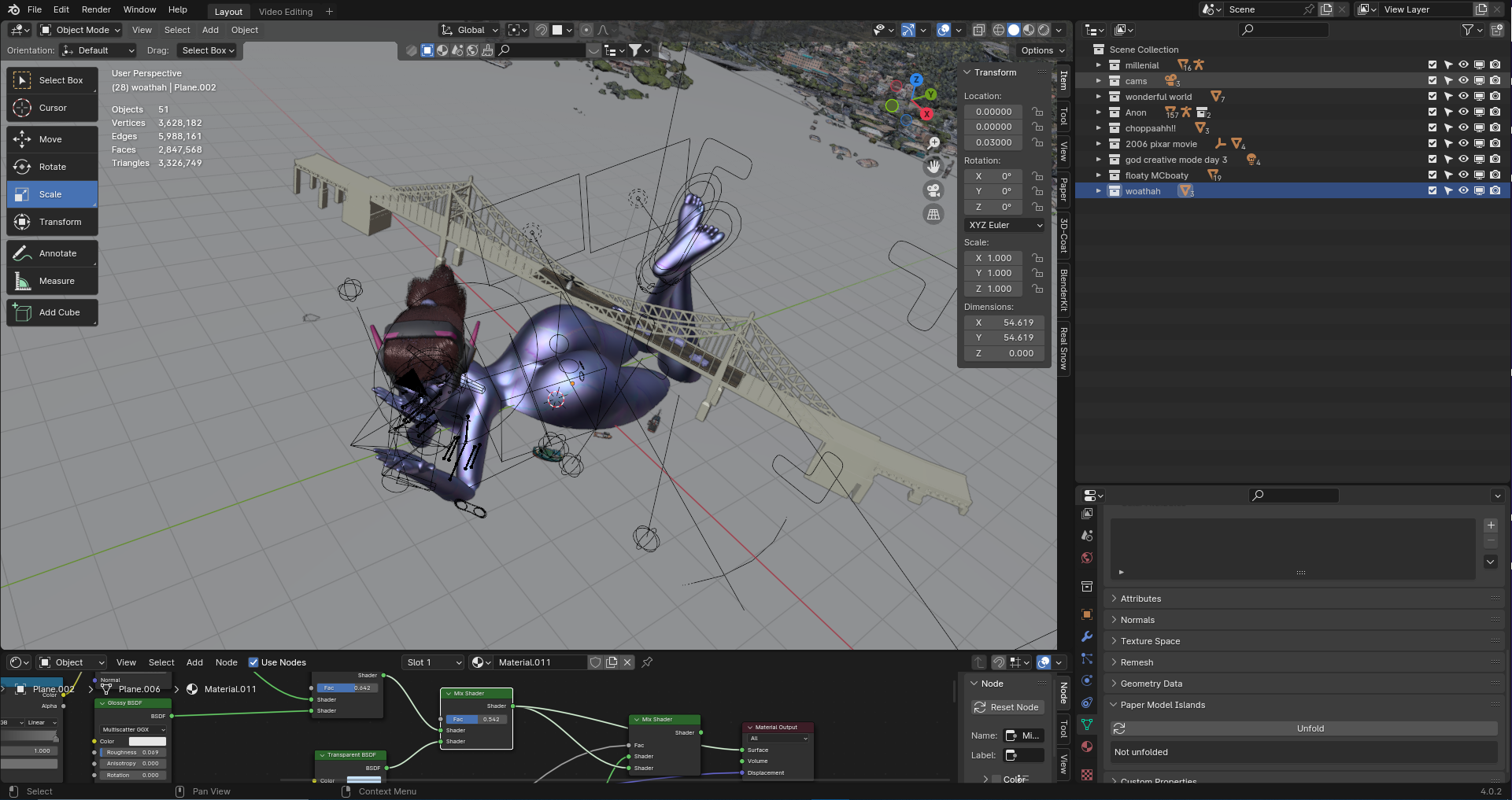The height and width of the screenshot is (800, 1512).
Task: Open the File menu
Action: 35,9
